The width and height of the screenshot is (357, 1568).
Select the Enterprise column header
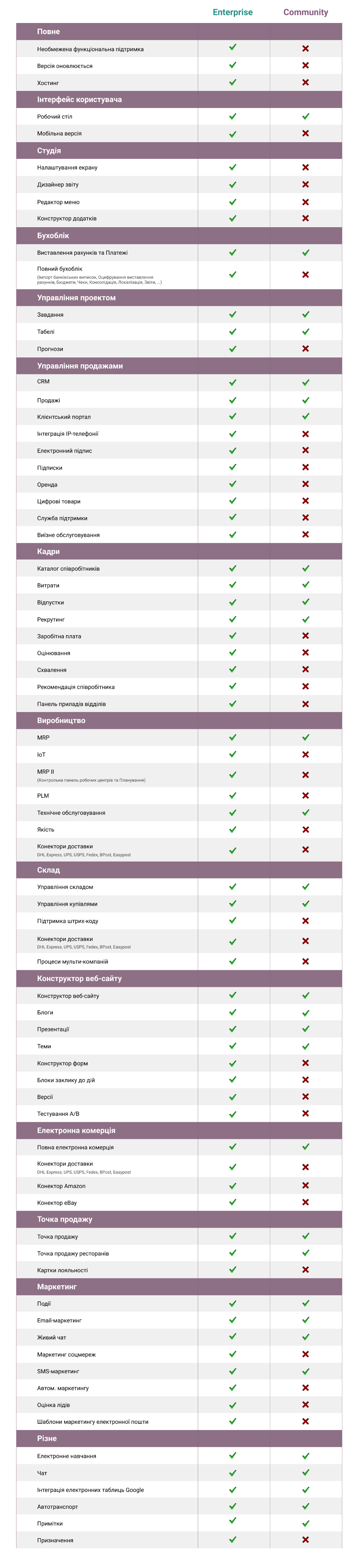pos(232,12)
